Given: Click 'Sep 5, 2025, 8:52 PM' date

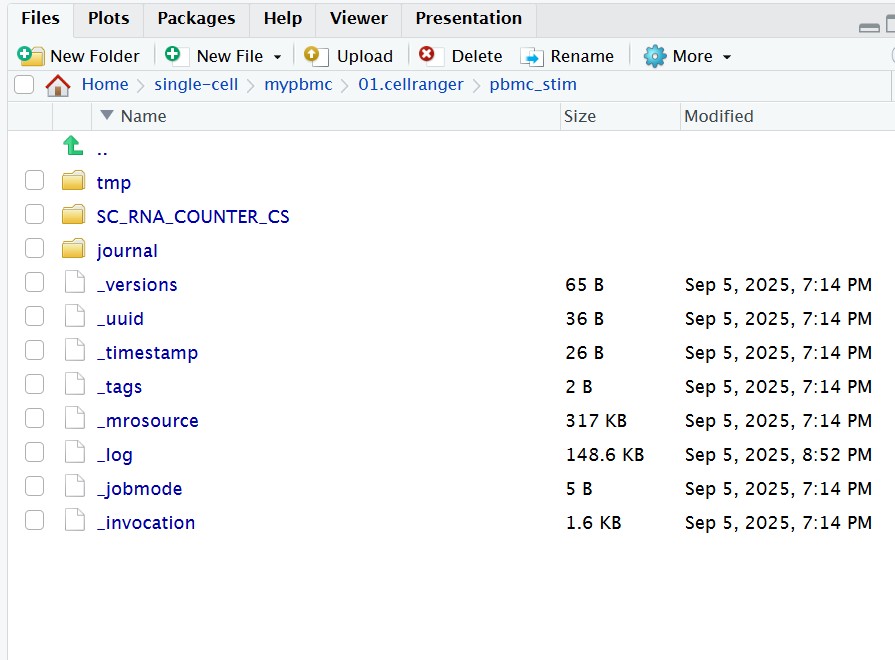Looking at the screenshot, I should pyautogui.click(x=778, y=455).
